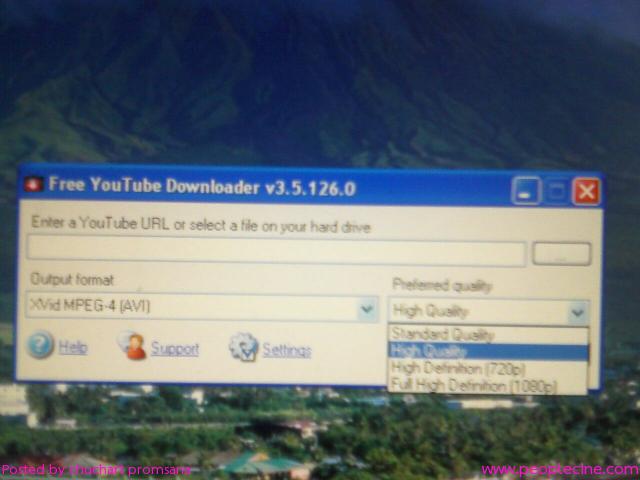The width and height of the screenshot is (640, 480).
Task: Collapse the Preferred quality dropdown arrow
Action: (578, 313)
